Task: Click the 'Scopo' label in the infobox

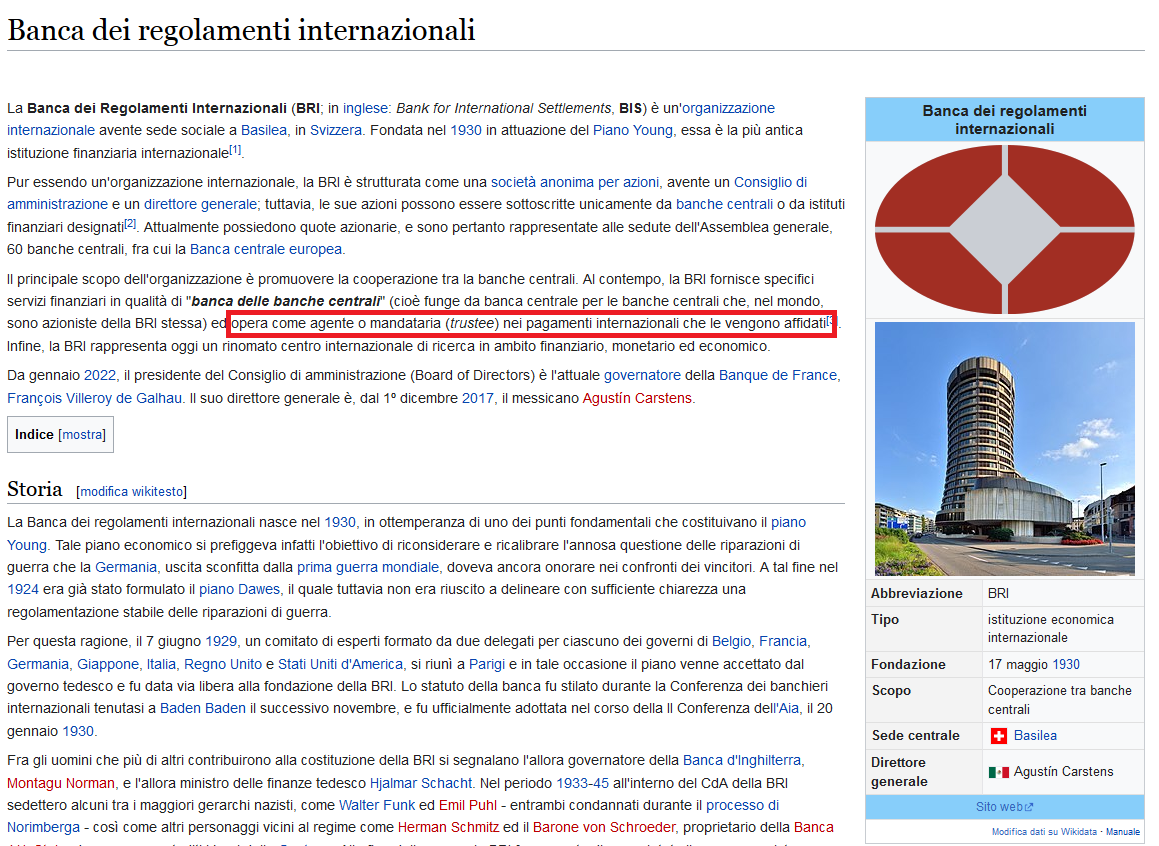Action: (891, 691)
